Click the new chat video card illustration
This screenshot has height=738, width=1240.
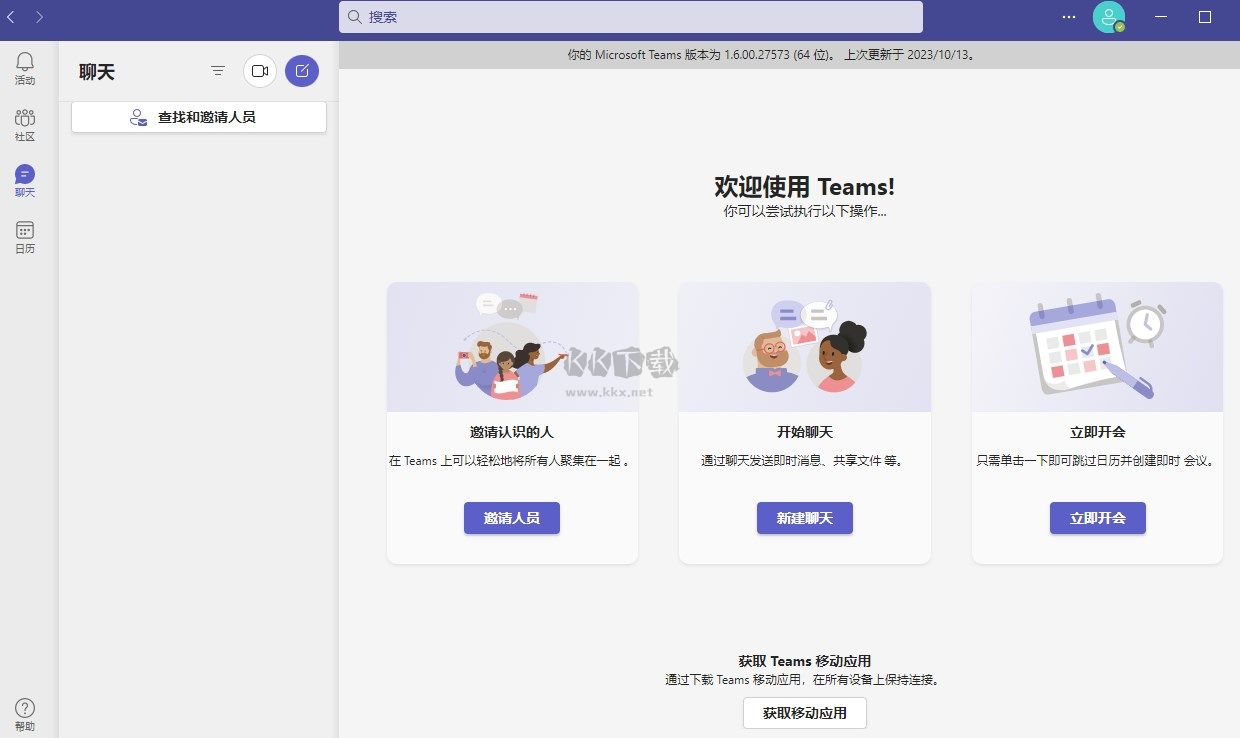coord(805,347)
